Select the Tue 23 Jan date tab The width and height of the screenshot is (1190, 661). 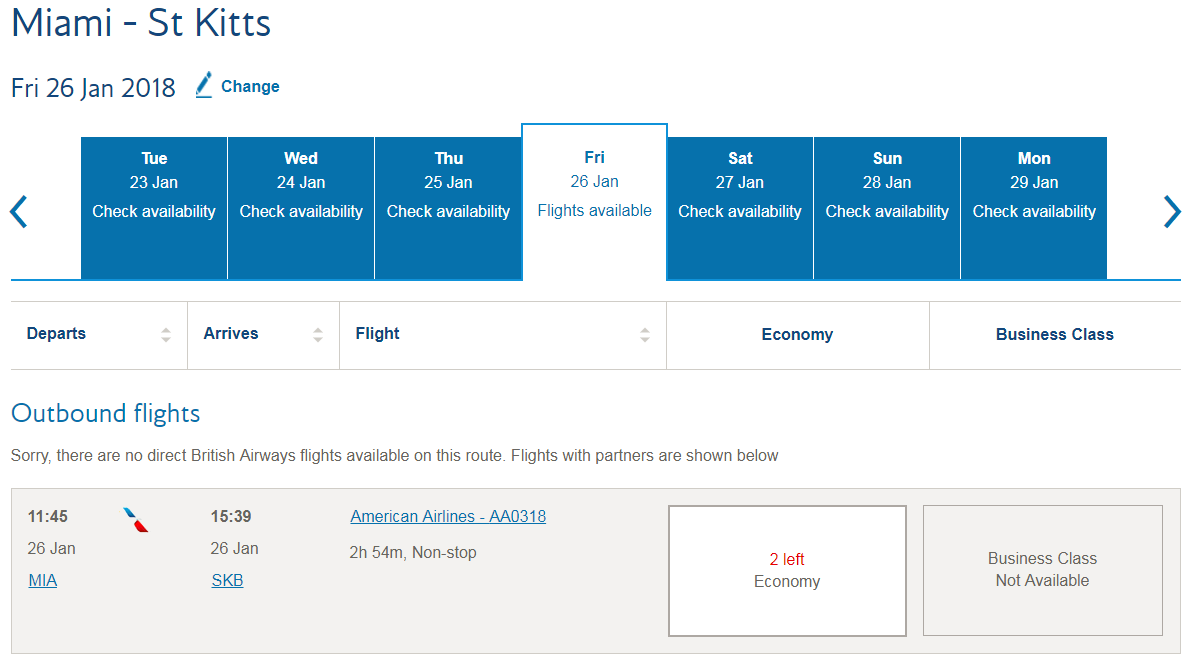pyautogui.click(x=154, y=208)
